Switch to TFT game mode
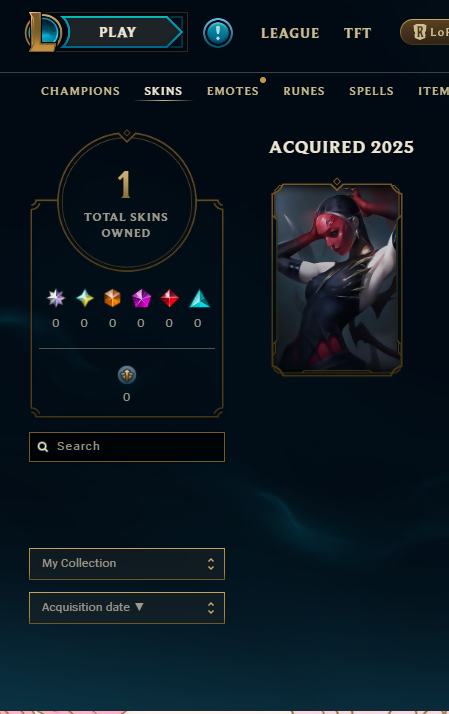This screenshot has height=714, width=449. tap(357, 33)
